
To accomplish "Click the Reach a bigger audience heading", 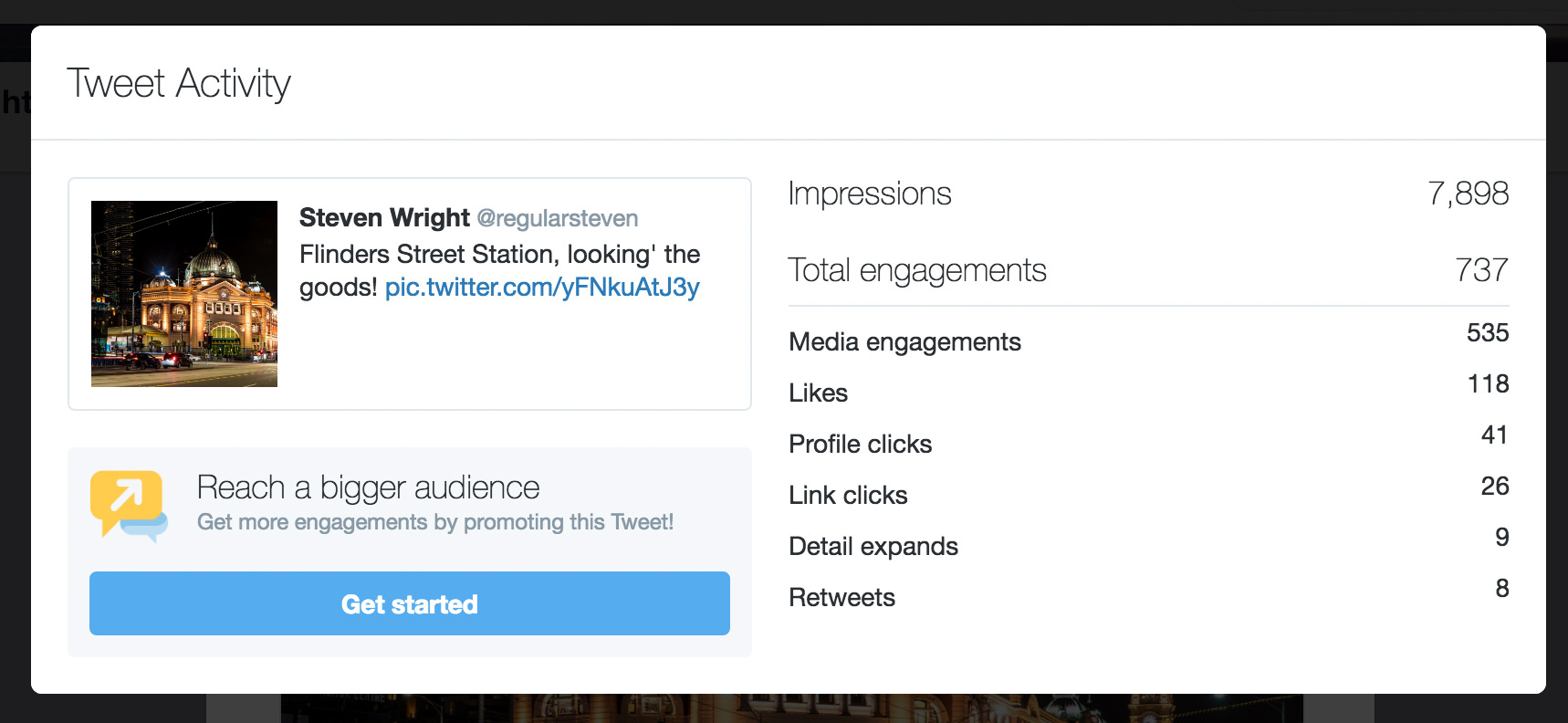I will click(x=368, y=487).
